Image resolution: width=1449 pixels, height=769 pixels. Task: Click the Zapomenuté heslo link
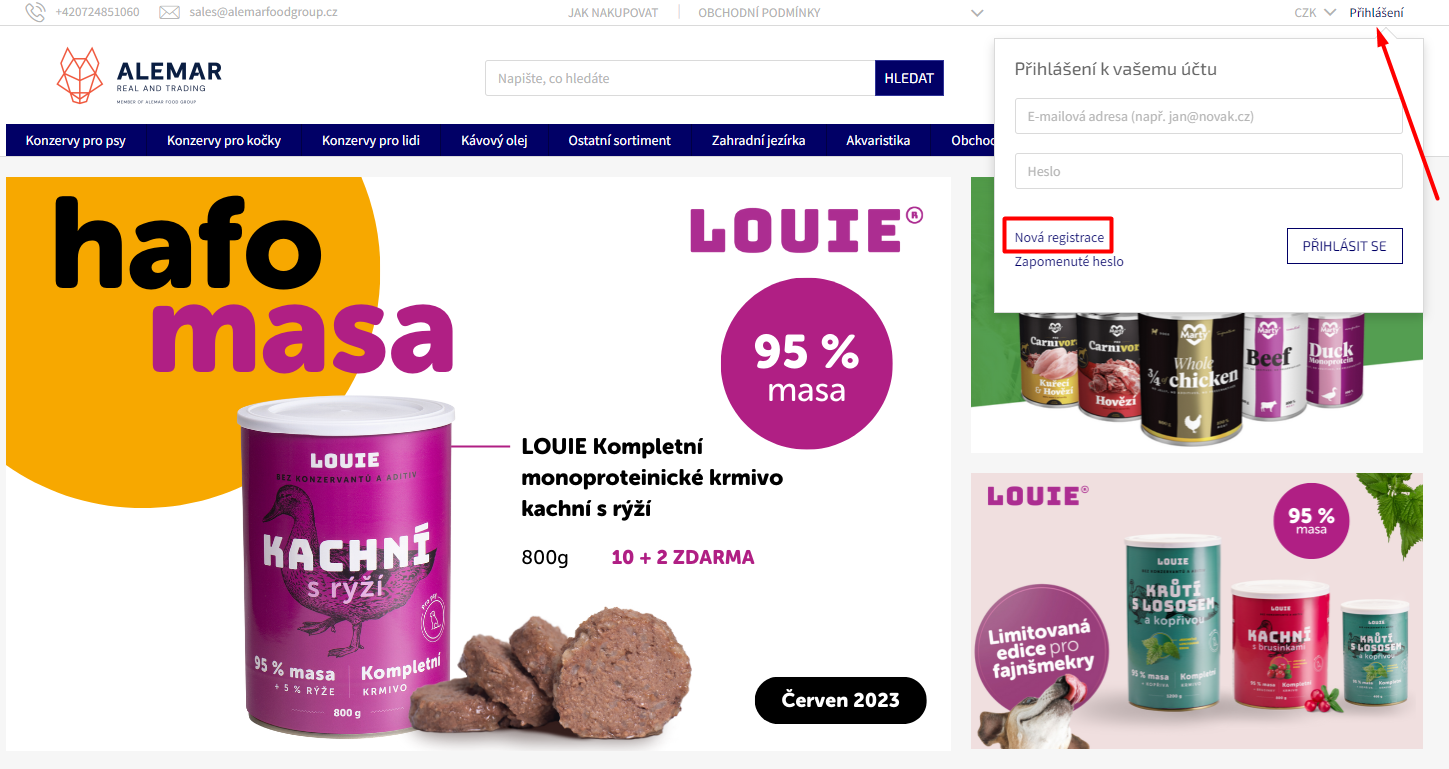click(1069, 261)
